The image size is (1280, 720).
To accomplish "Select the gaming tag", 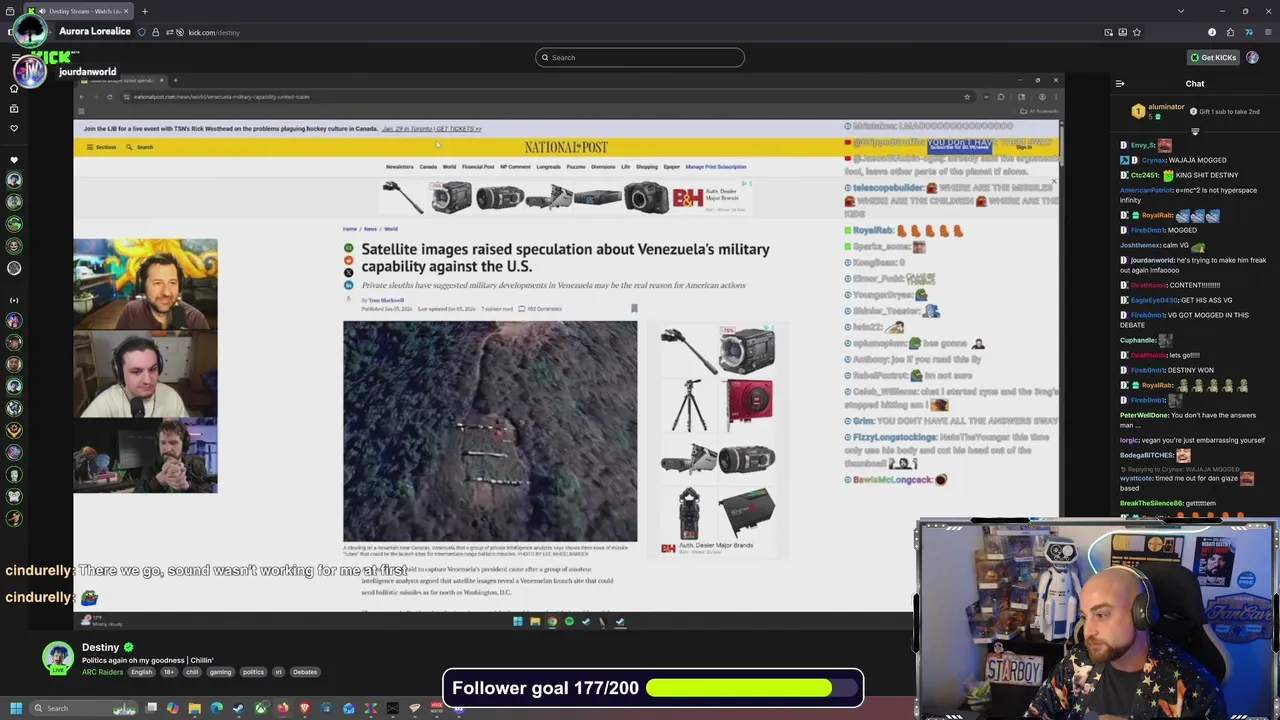I will [220, 672].
